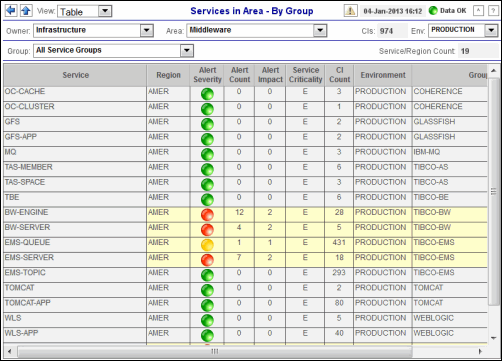Sort by the Service column header

coord(75,75)
